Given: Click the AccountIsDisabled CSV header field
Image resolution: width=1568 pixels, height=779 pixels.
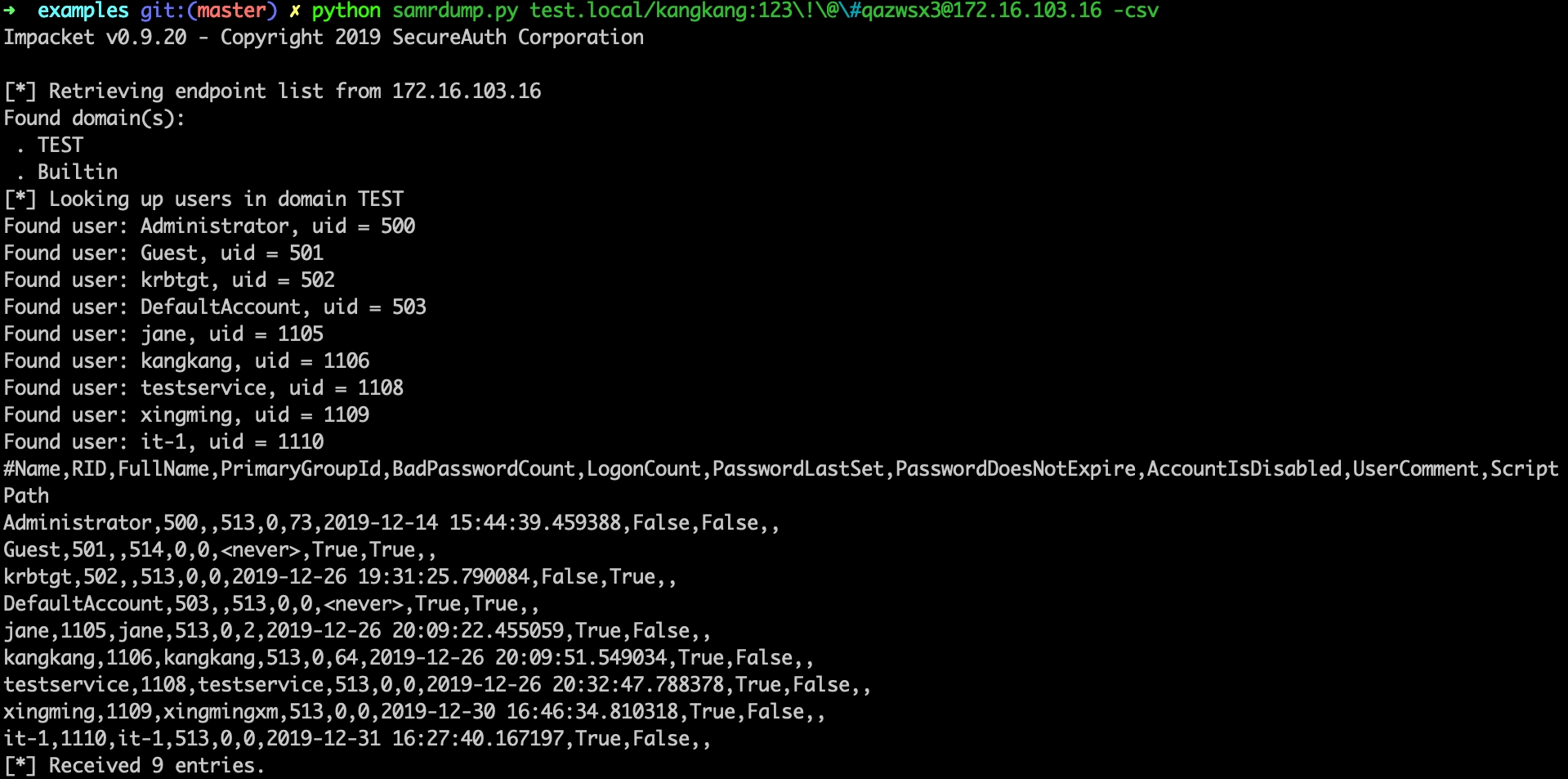Looking at the screenshot, I should click(1244, 469).
